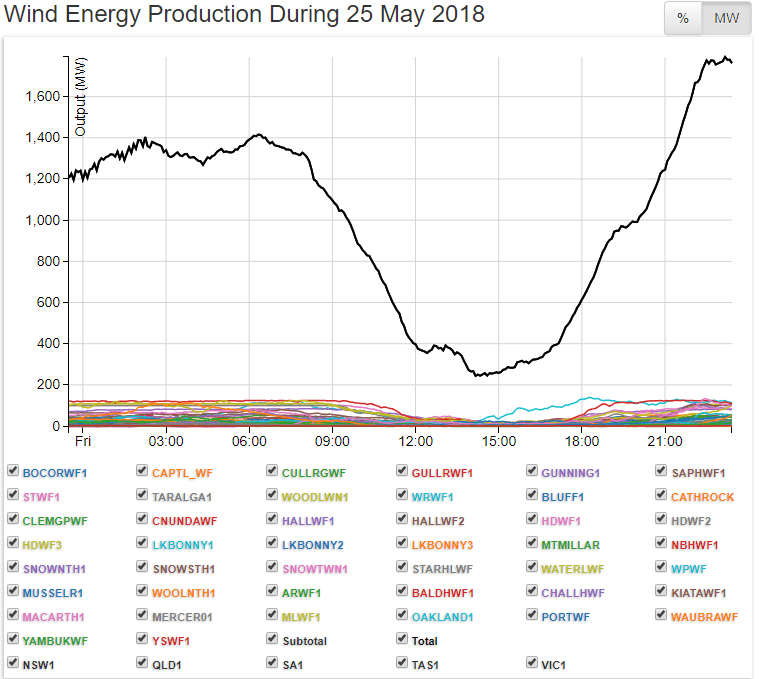Screen dimensions: 759x679
Task: Toggle the Subtotal checkbox
Action: pyautogui.click(x=272, y=641)
